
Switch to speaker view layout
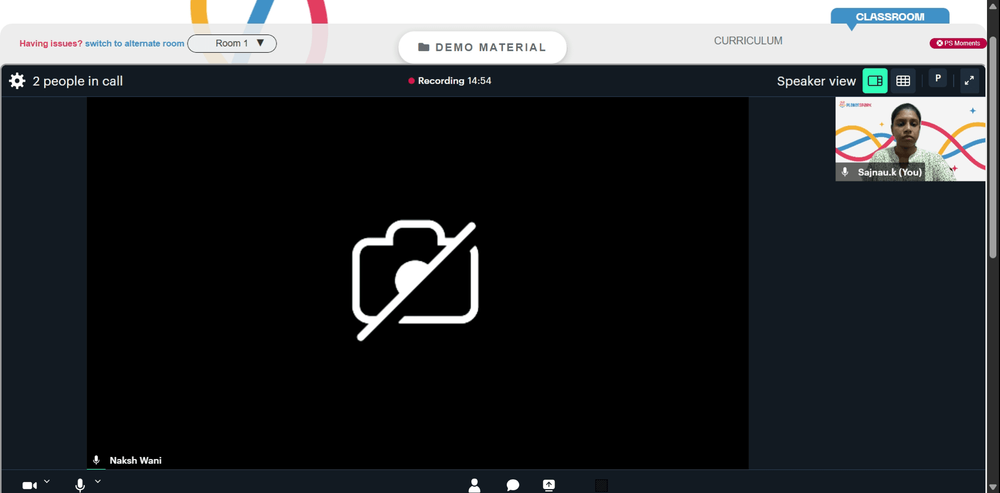pyautogui.click(x=875, y=81)
